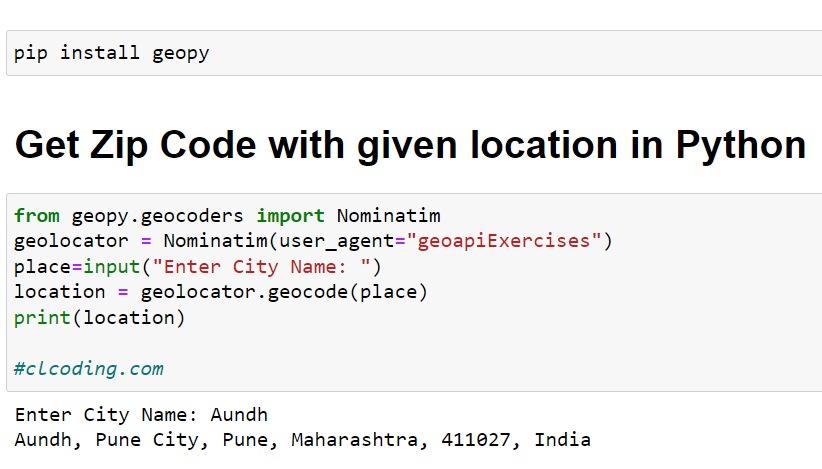
Task: Click the pip install geopy code cell
Action: tap(414, 53)
